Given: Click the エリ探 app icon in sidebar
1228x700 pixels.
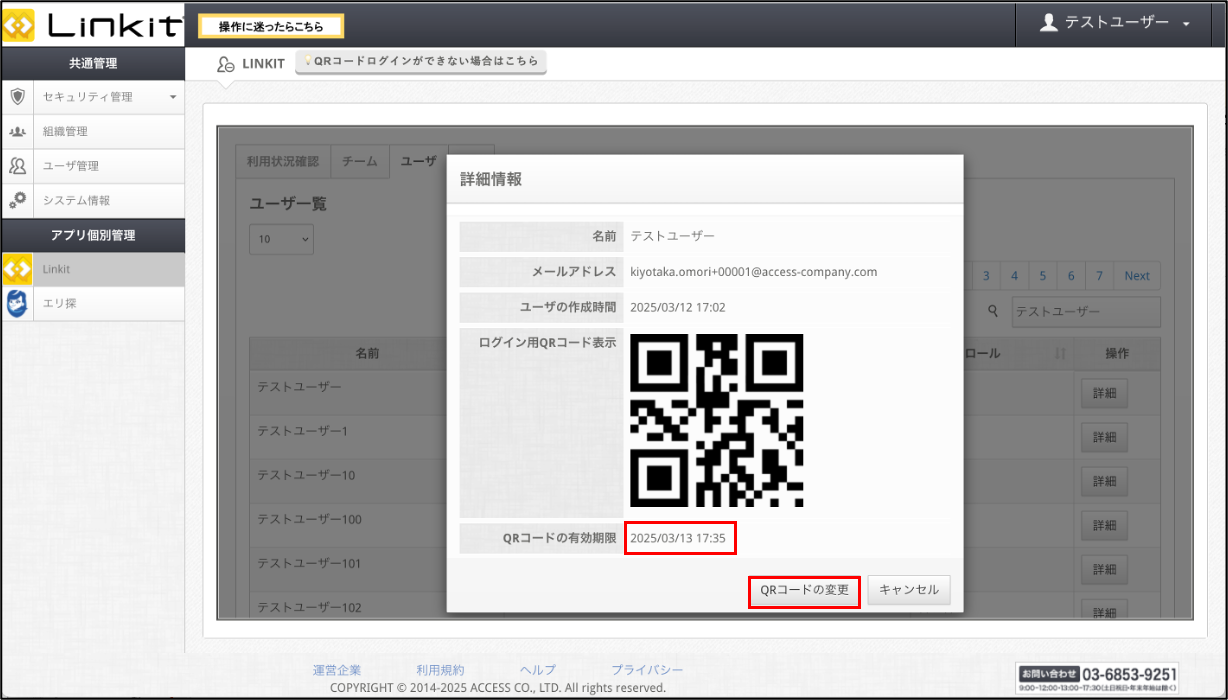Looking at the screenshot, I should pos(18,304).
